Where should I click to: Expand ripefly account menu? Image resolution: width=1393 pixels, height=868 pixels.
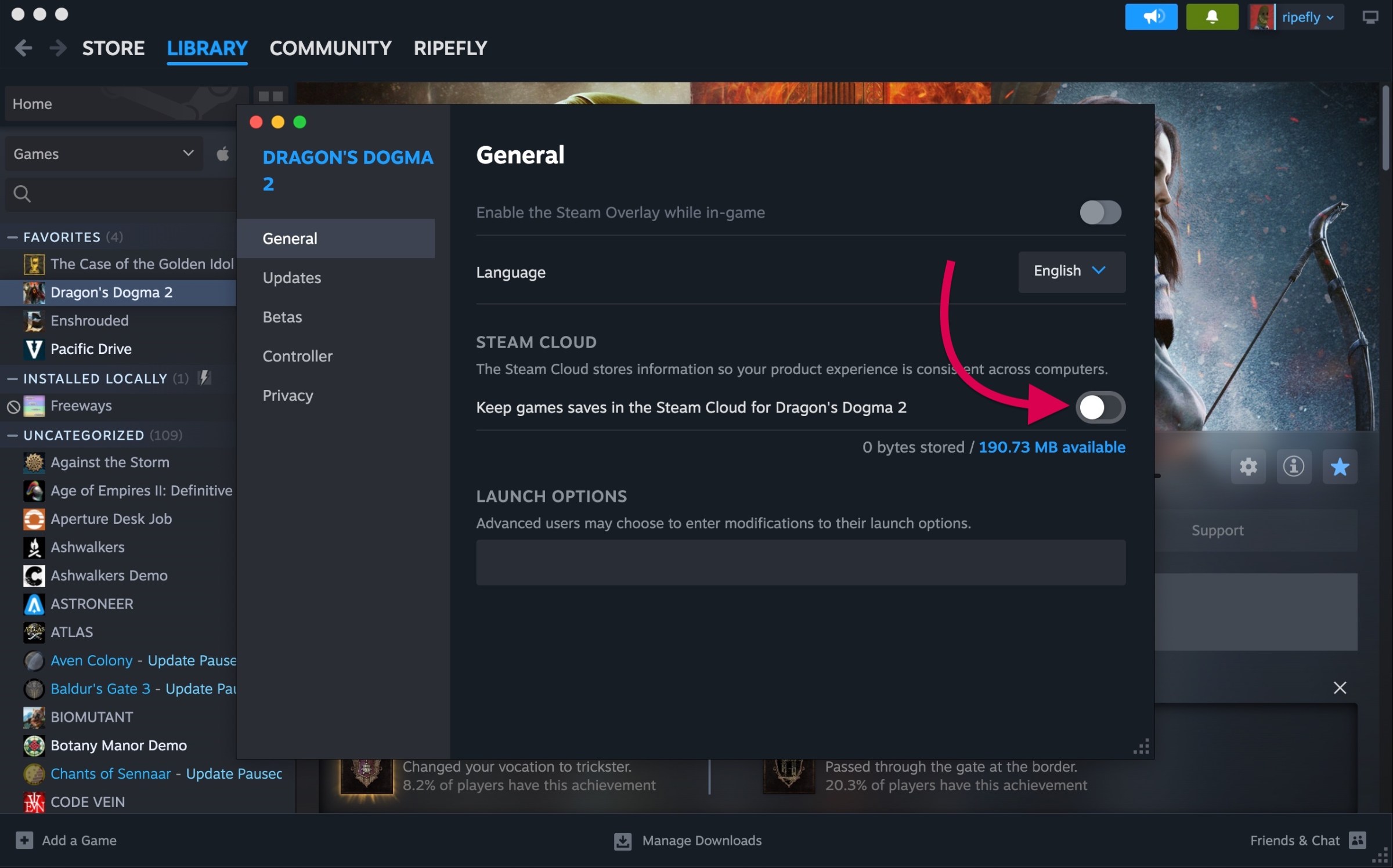click(1309, 17)
